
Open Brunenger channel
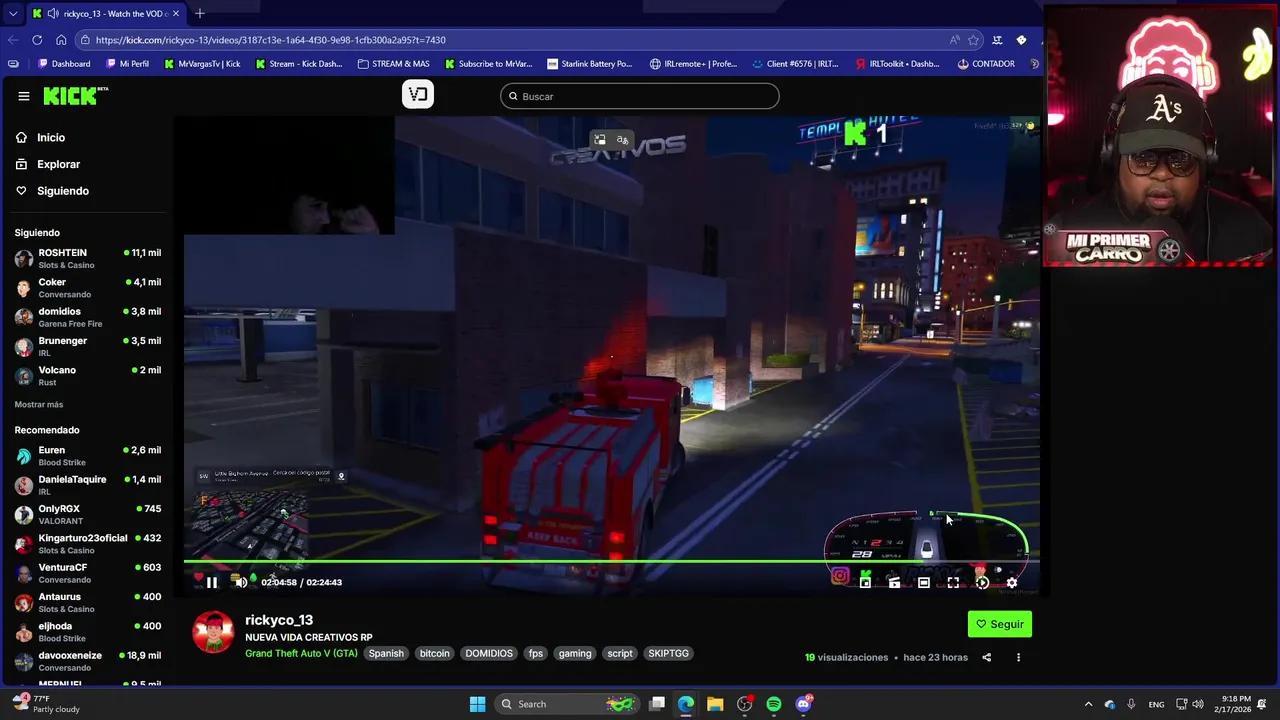coord(87,346)
